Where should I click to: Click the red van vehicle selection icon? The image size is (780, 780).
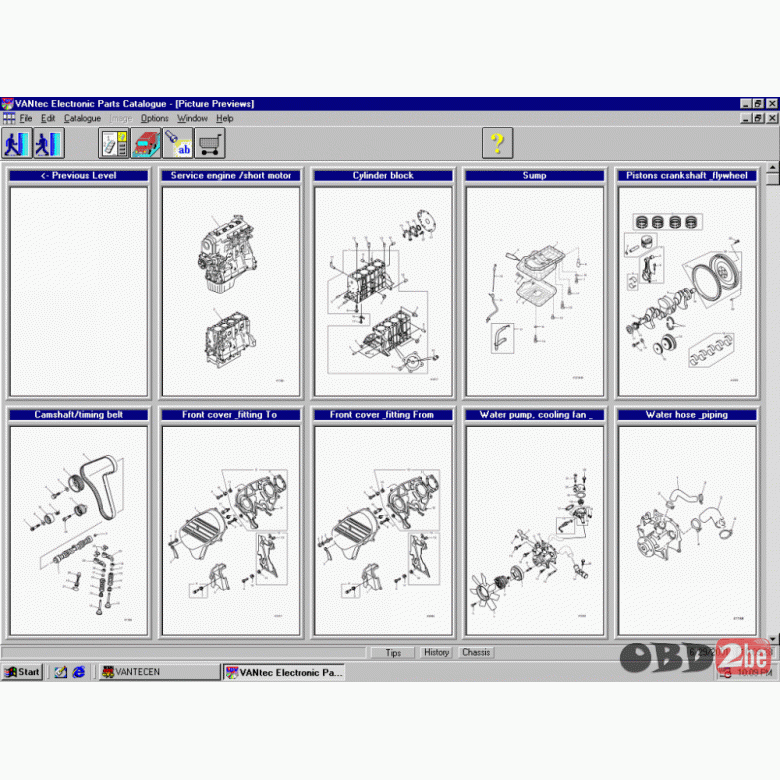point(146,143)
